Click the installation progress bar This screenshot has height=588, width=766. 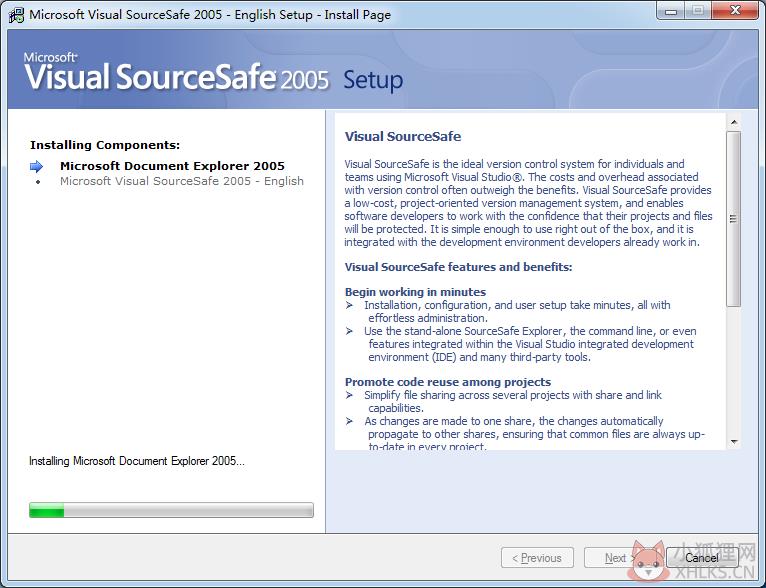click(171, 510)
